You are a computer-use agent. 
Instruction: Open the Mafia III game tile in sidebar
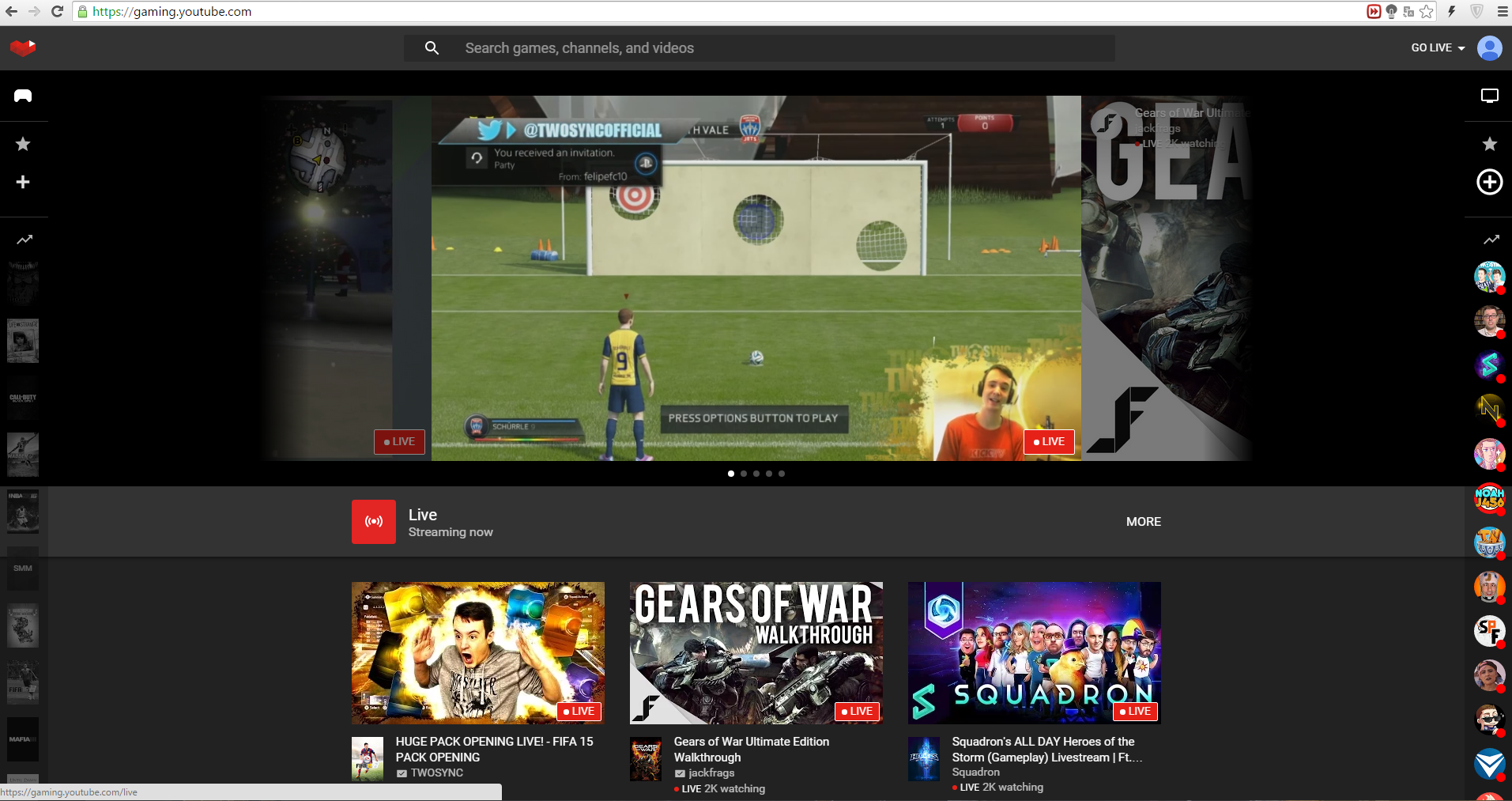(23, 739)
